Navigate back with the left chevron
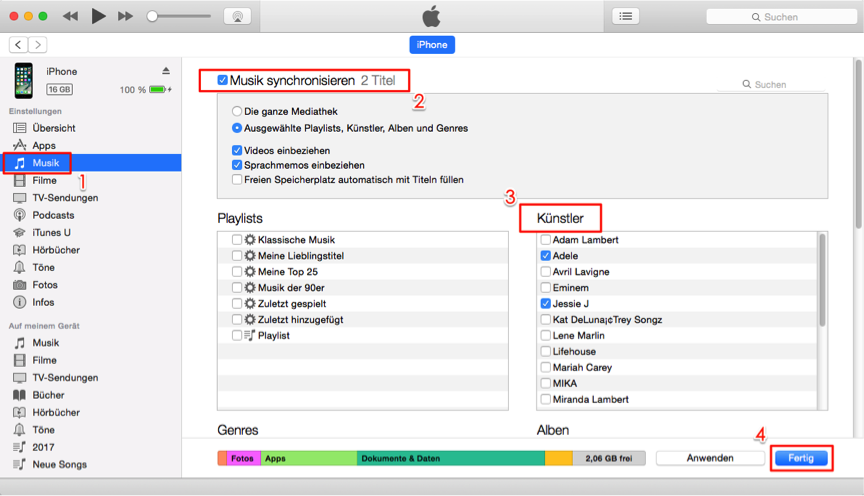The width and height of the screenshot is (864, 496). click(x=19, y=45)
